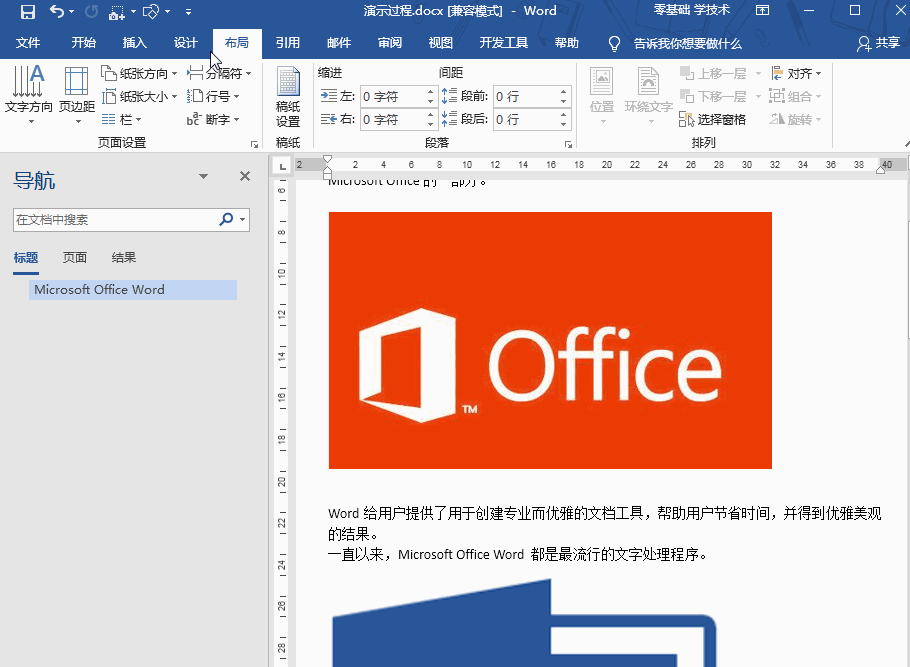Switch to the 邮件 Mailings tab
Image resolution: width=910 pixels, height=667 pixels.
pyautogui.click(x=338, y=43)
